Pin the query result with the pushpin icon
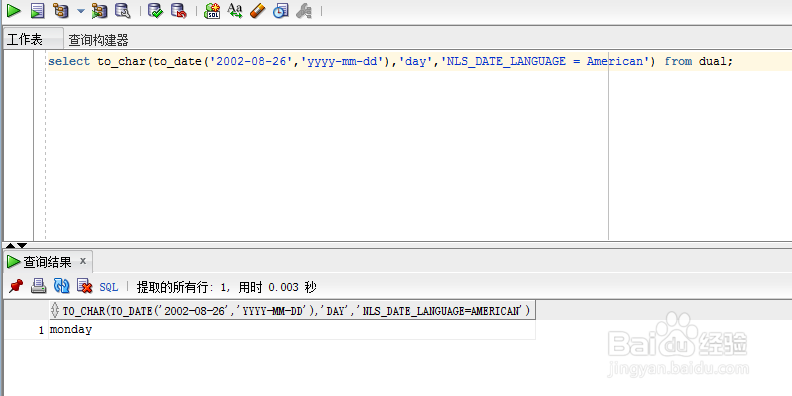Viewport: 792px width, 396px height. [16, 286]
